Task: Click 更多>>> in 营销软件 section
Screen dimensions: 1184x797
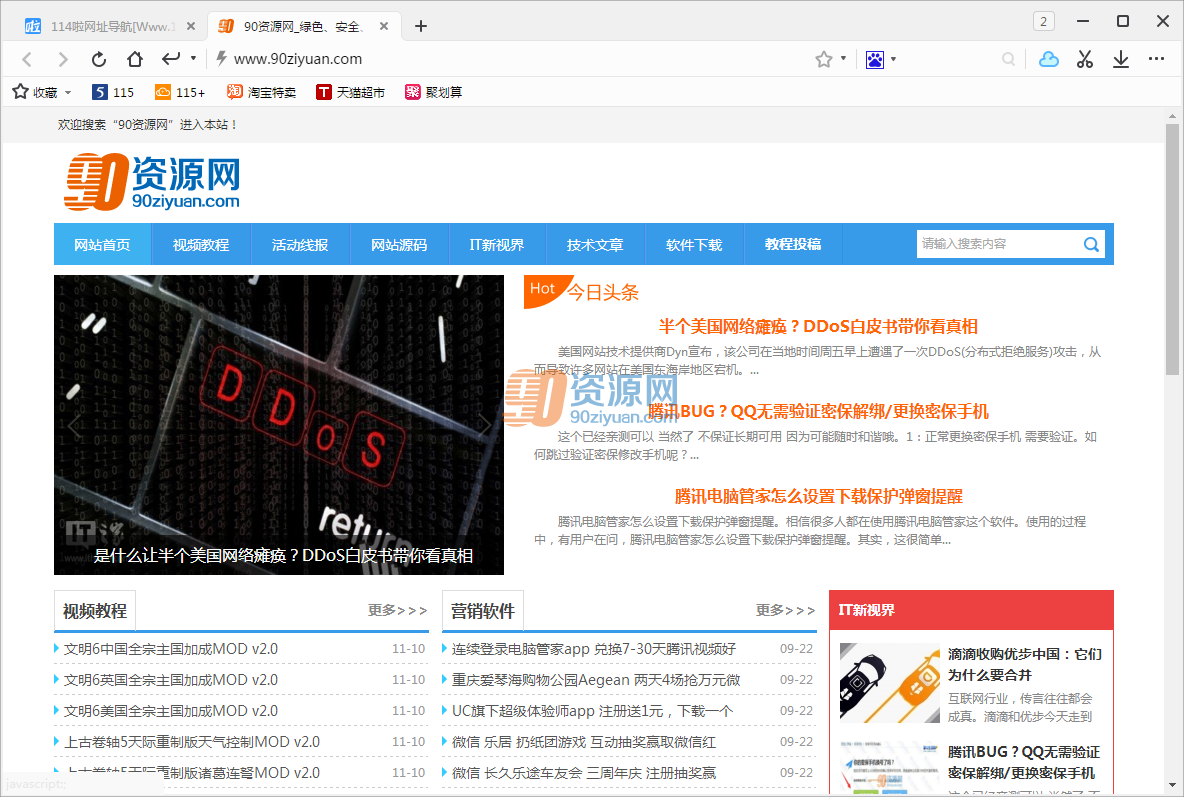Action: pyautogui.click(x=785, y=610)
